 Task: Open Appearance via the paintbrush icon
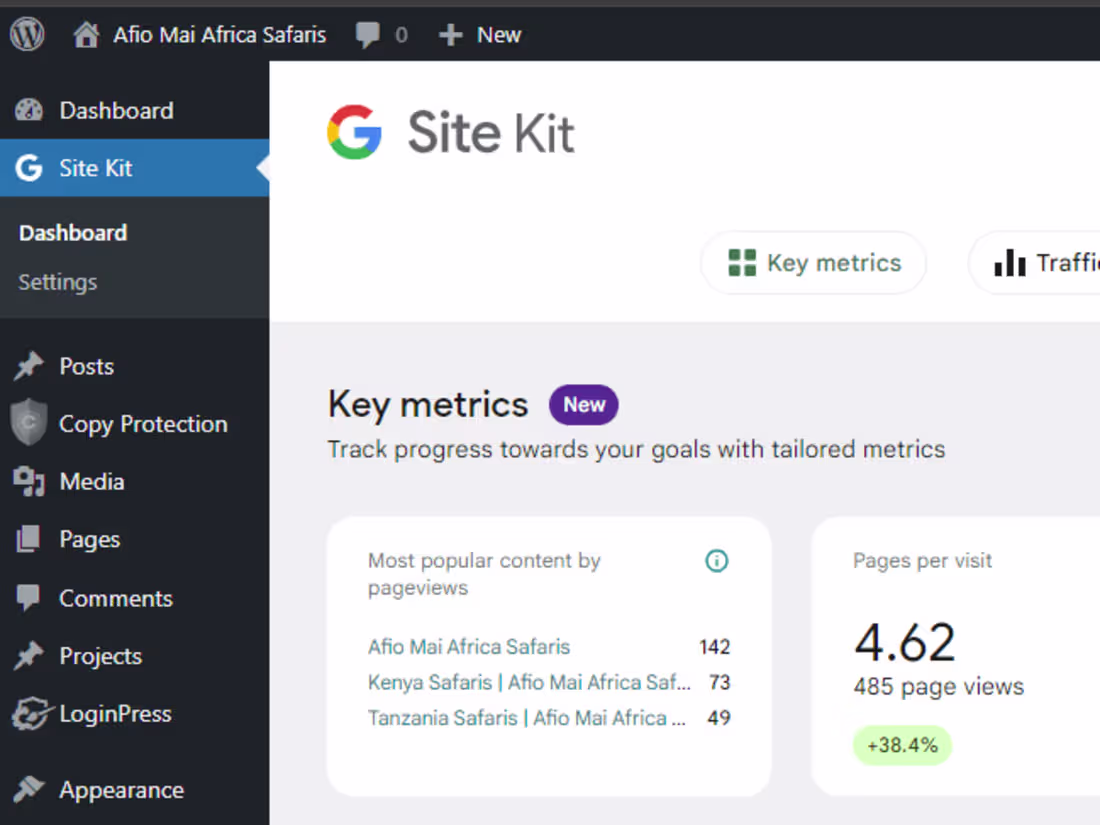tap(30, 789)
